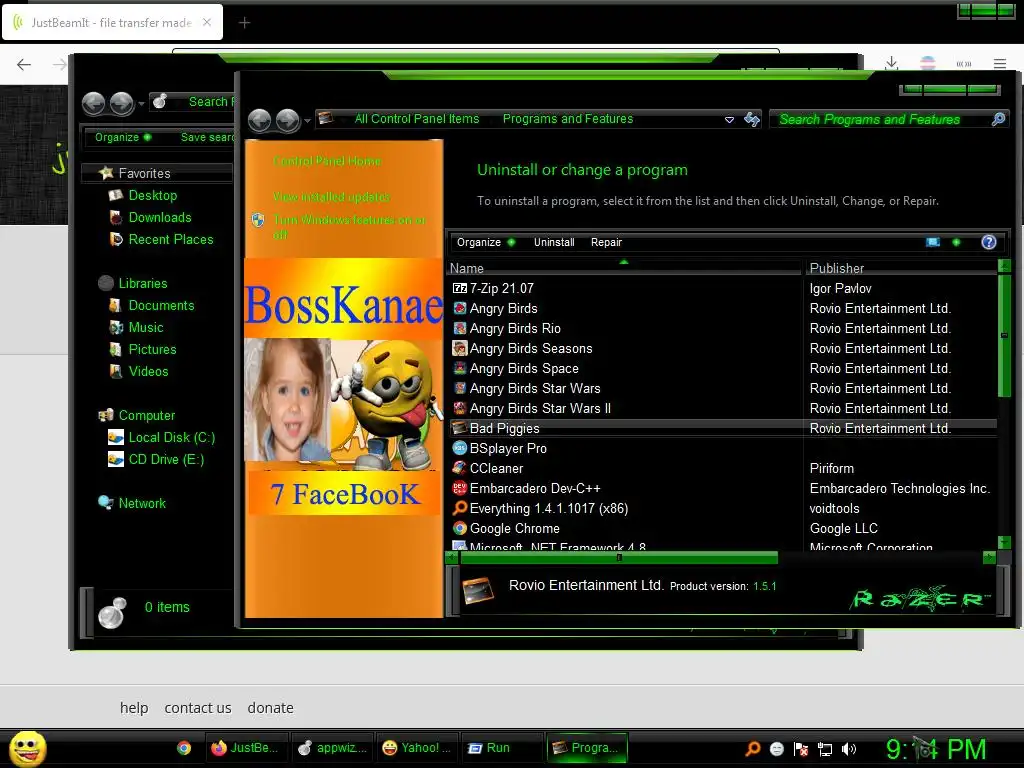Click the Igor Pavlov publisher cell
The height and width of the screenshot is (768, 1024).
(840, 288)
